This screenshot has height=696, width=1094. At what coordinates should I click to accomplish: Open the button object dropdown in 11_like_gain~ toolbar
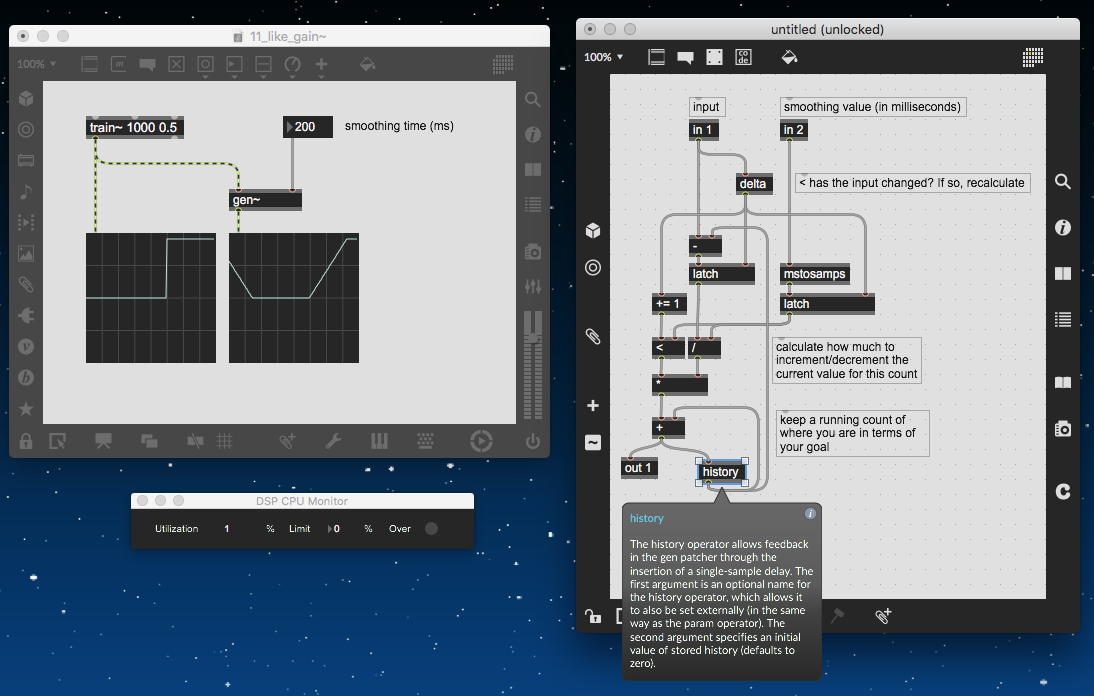205,65
